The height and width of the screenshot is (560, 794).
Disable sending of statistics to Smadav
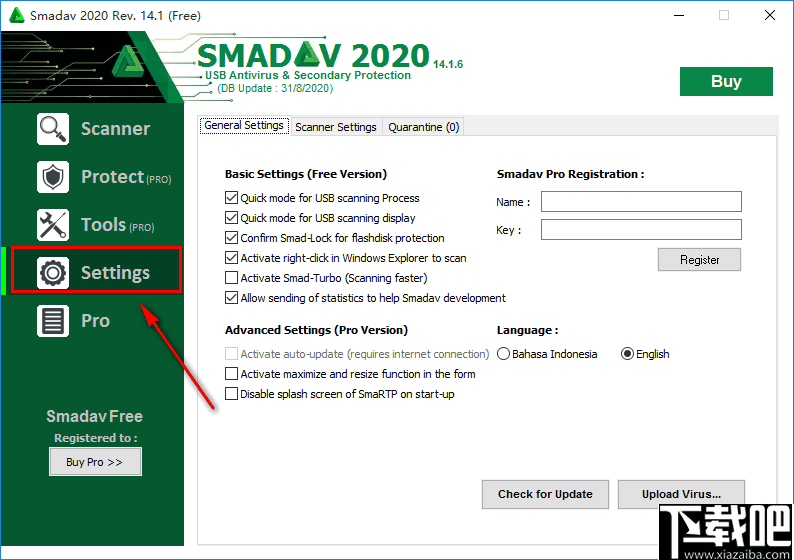click(x=231, y=298)
